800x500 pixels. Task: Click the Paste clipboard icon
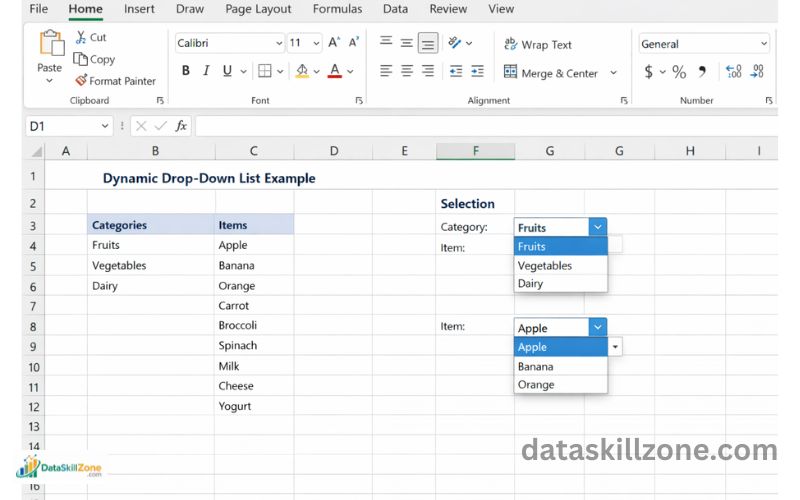pyautogui.click(x=51, y=43)
